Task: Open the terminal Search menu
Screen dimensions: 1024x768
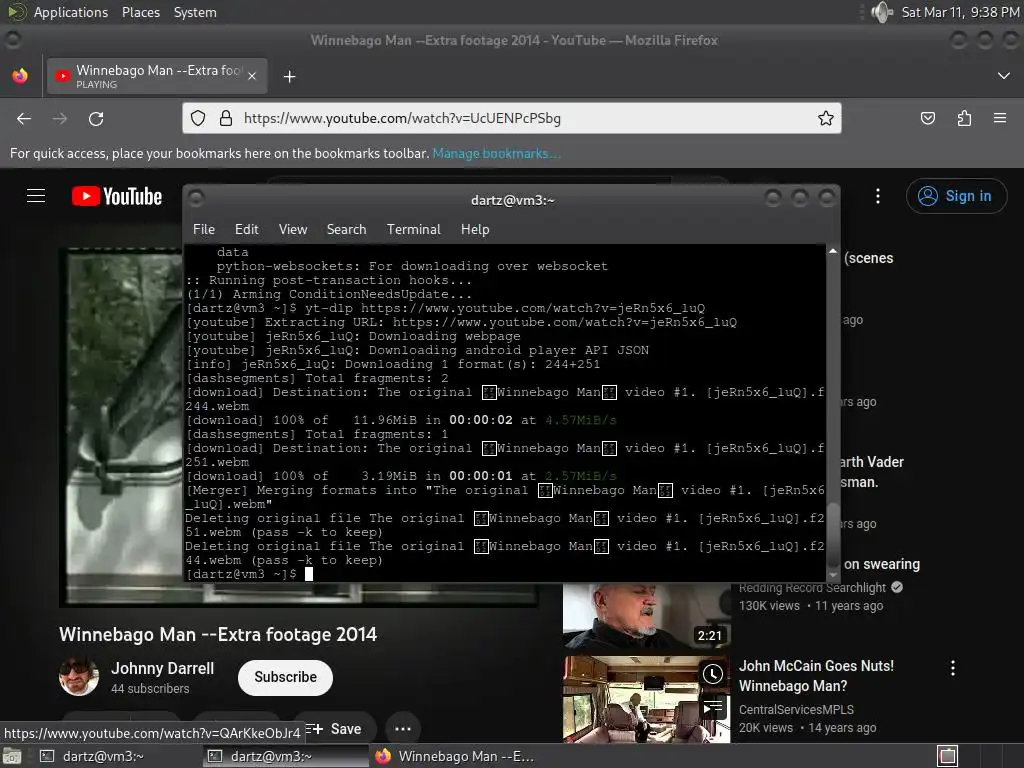Action: click(346, 229)
